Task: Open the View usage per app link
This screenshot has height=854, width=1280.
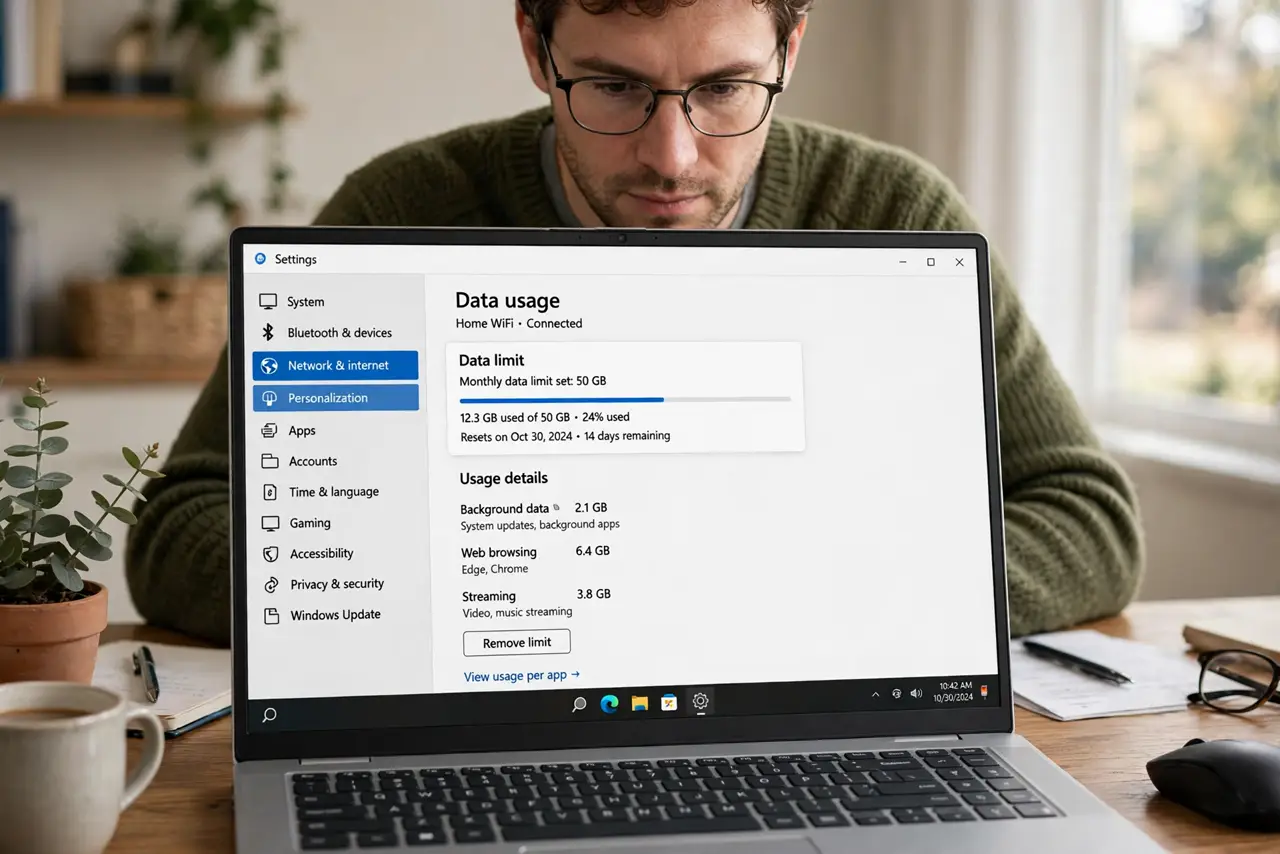Action: tap(522, 676)
